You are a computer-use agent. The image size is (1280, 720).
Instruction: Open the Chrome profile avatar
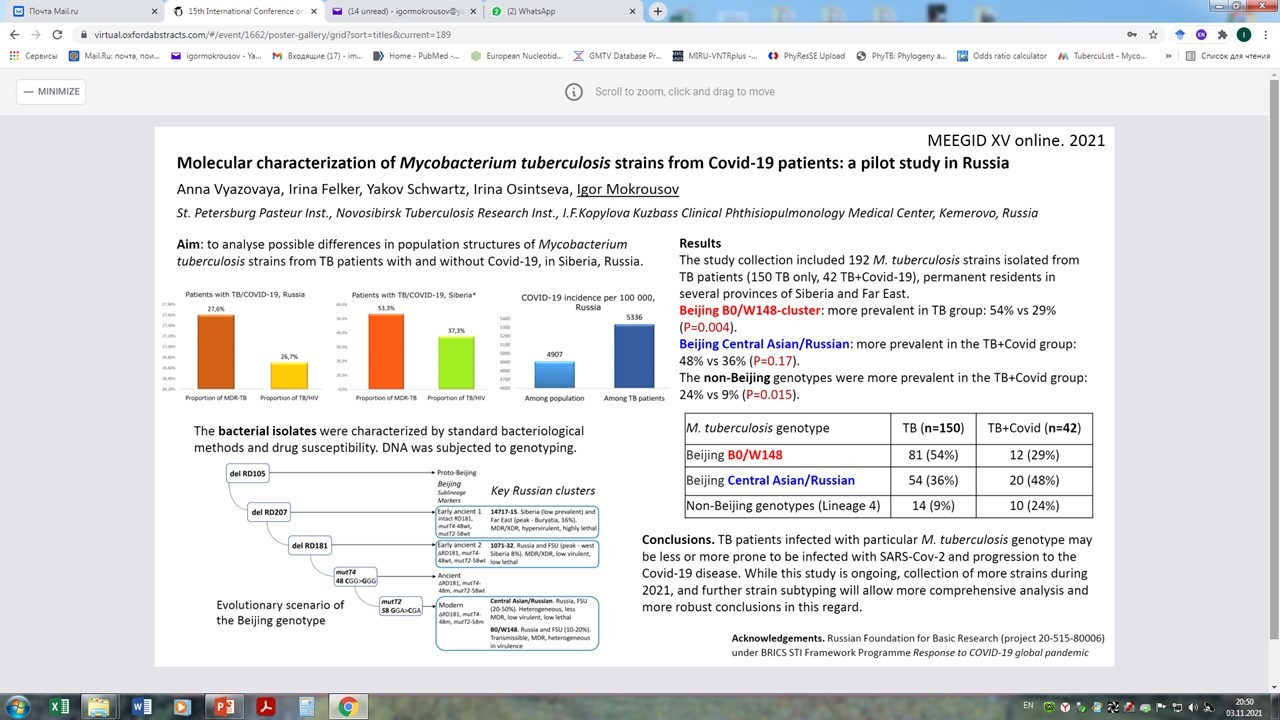pos(1244,34)
